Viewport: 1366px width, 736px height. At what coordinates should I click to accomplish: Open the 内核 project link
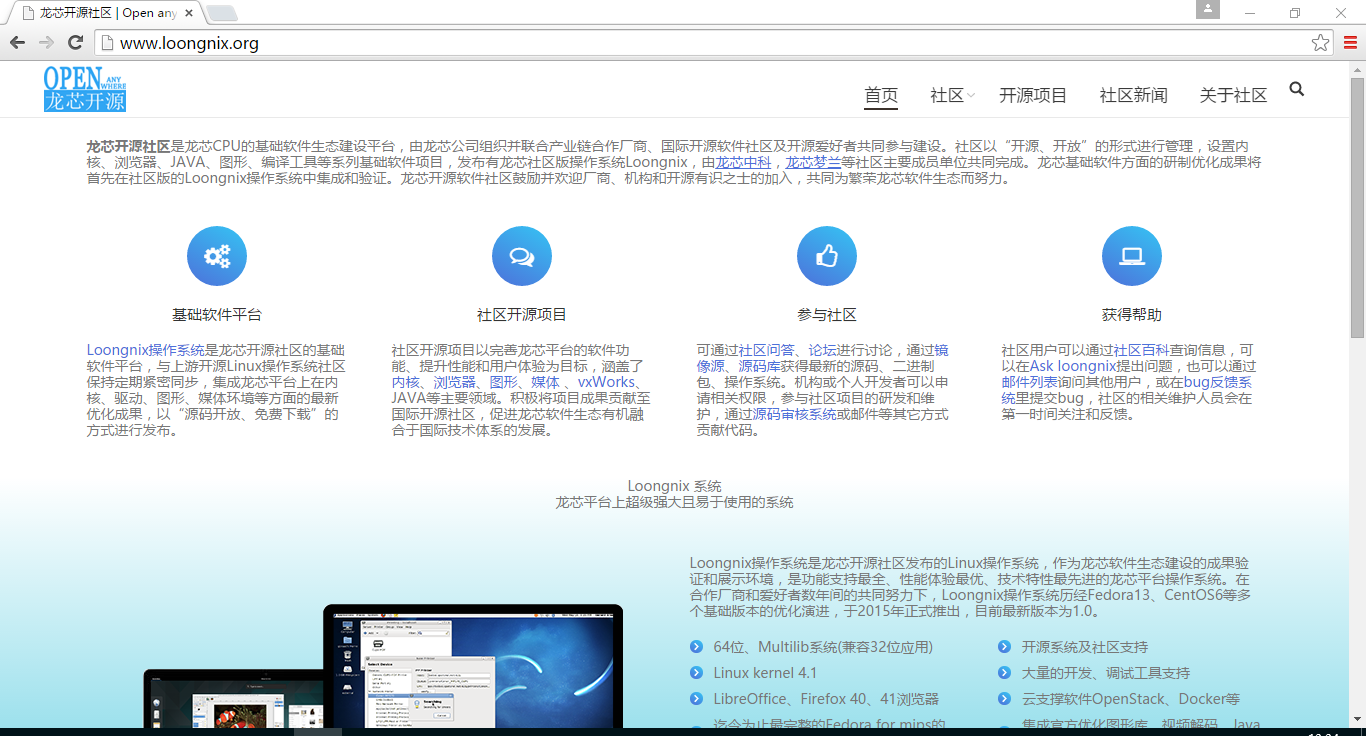pyautogui.click(x=406, y=382)
